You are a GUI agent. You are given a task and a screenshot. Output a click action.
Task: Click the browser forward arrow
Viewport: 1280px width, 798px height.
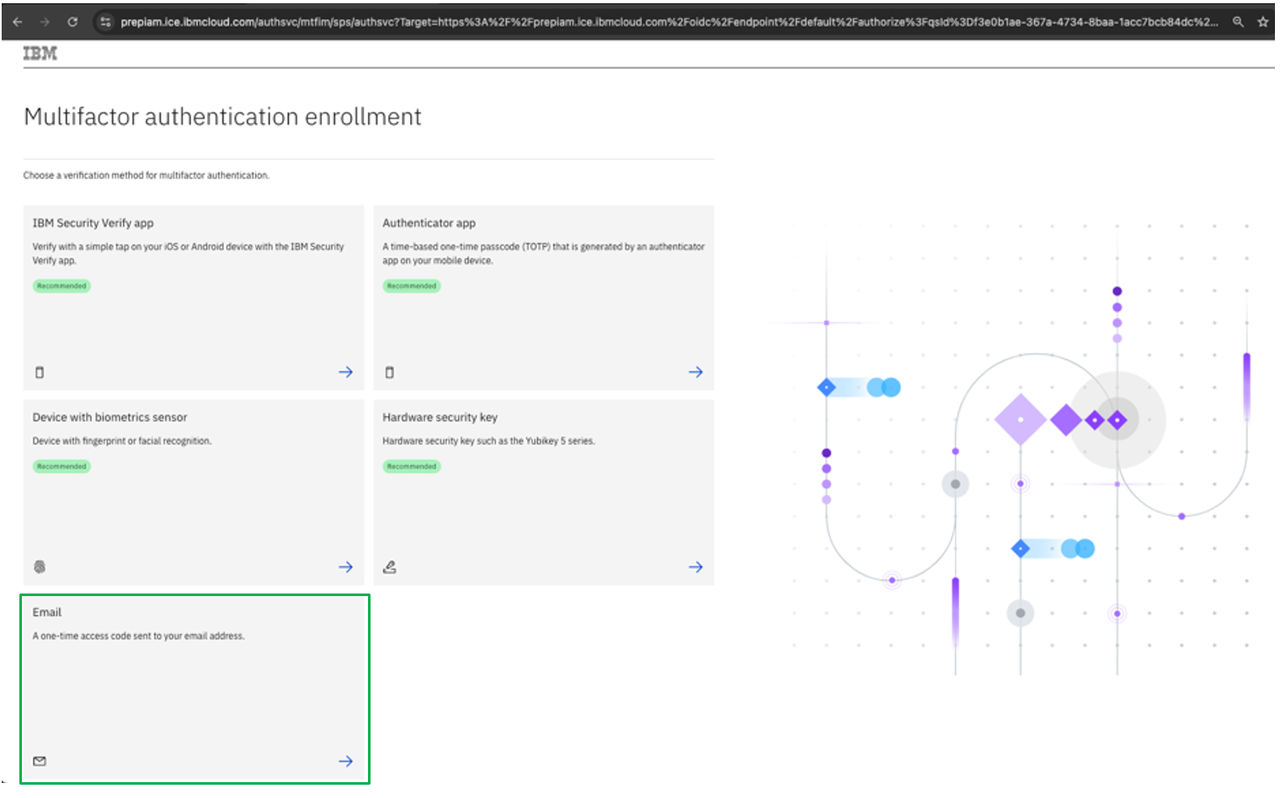point(45,21)
